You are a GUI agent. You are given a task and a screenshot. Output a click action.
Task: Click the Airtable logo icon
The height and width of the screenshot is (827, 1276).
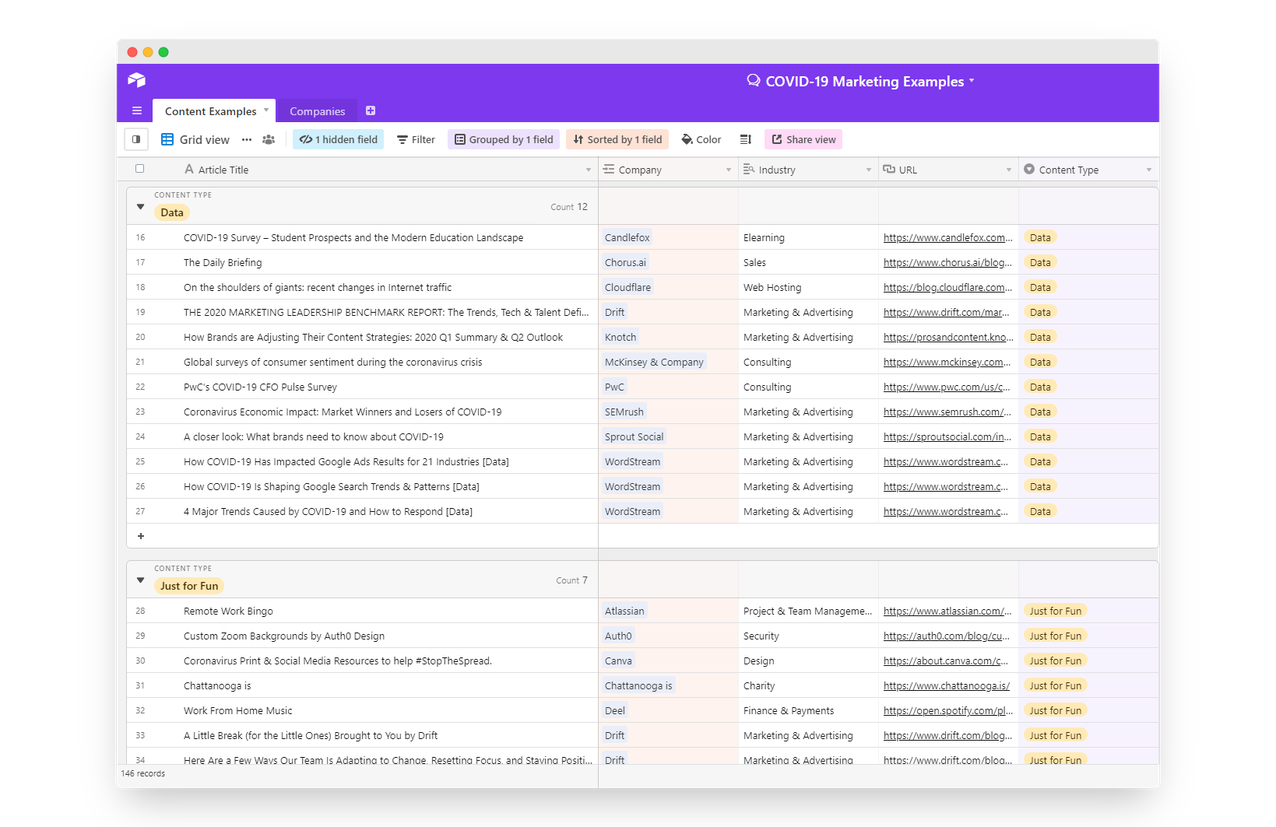coord(137,81)
